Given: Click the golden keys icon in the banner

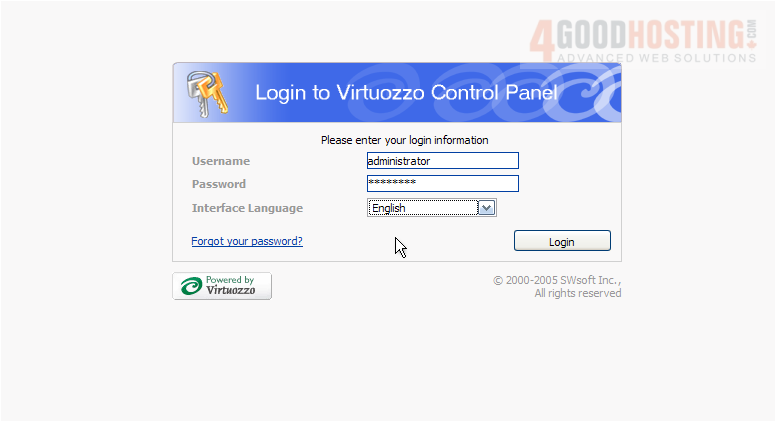Looking at the screenshot, I should (207, 93).
